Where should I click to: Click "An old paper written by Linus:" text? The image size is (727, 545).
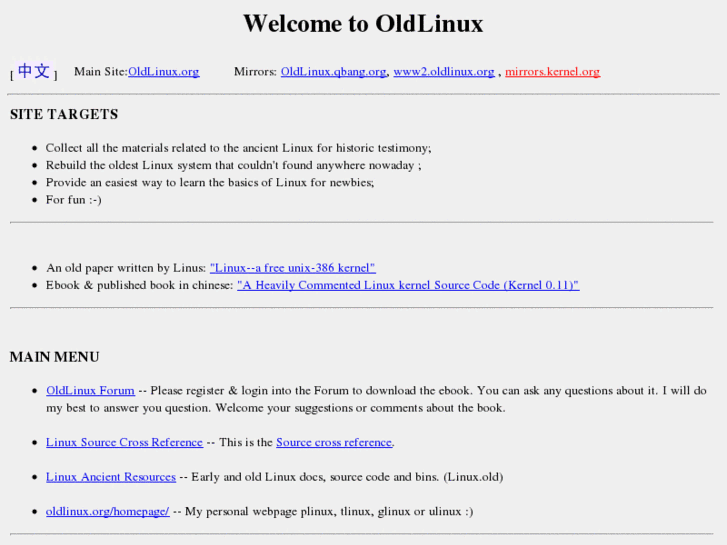click(126, 268)
